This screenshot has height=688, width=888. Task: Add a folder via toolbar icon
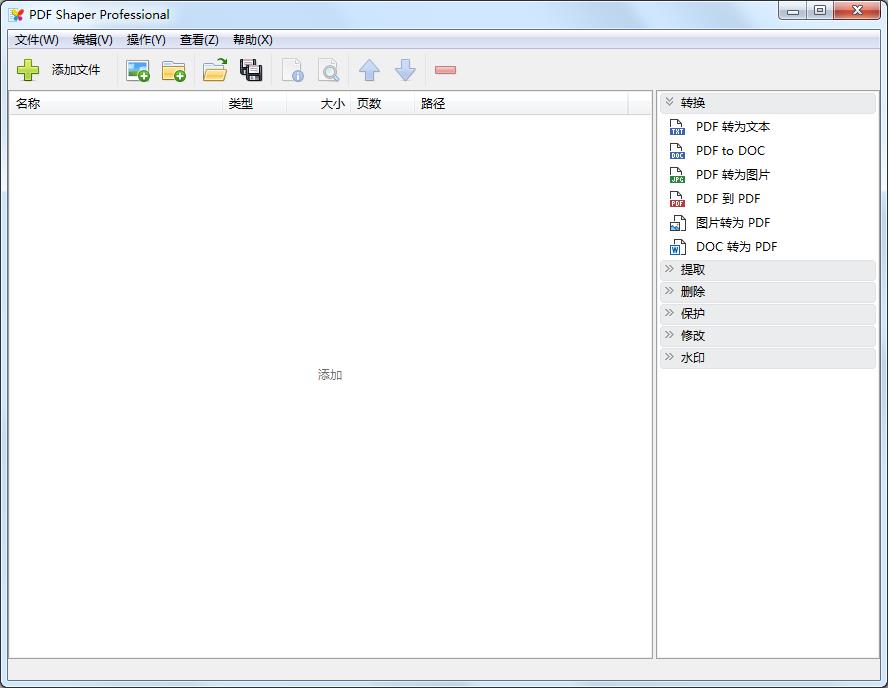[174, 71]
